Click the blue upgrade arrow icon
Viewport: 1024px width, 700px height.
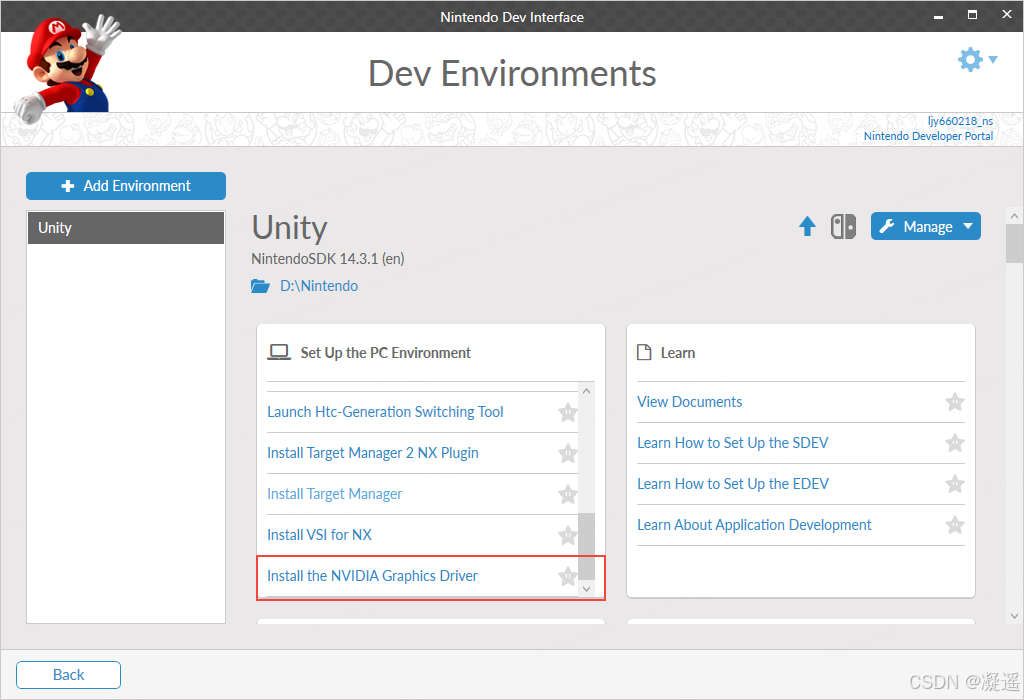[x=807, y=227]
